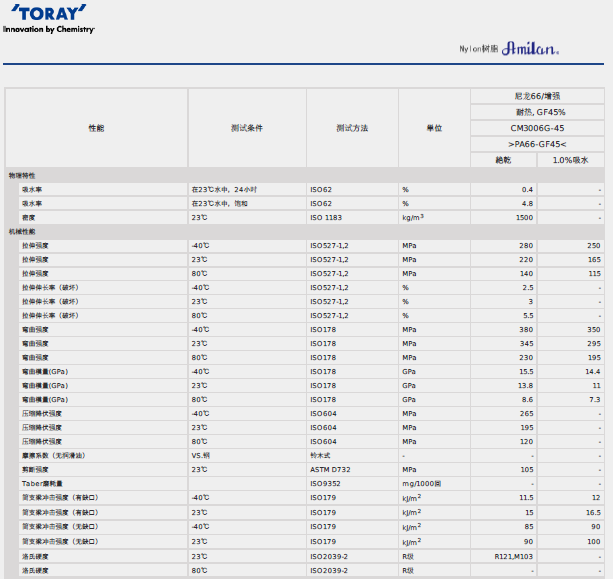Click the 'mg/1000回' unit cell
Image resolution: width=613 pixels, height=579 pixels.
tap(422, 483)
